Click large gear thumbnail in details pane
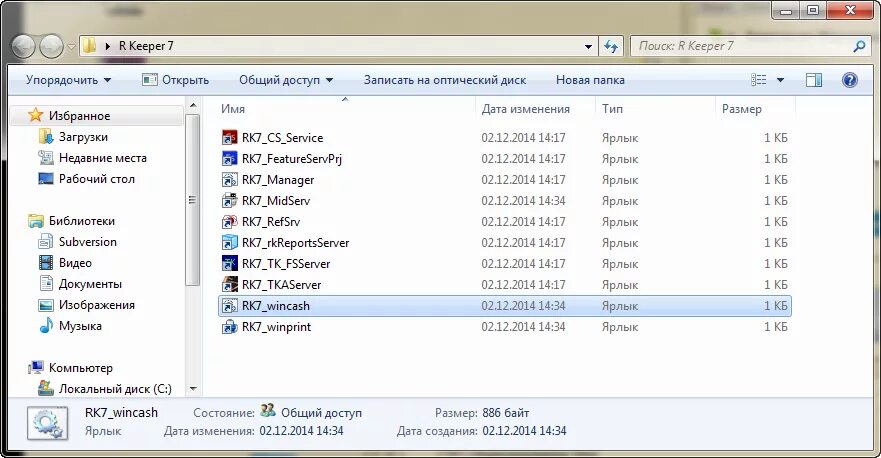This screenshot has height=458, width=881. 47,423
